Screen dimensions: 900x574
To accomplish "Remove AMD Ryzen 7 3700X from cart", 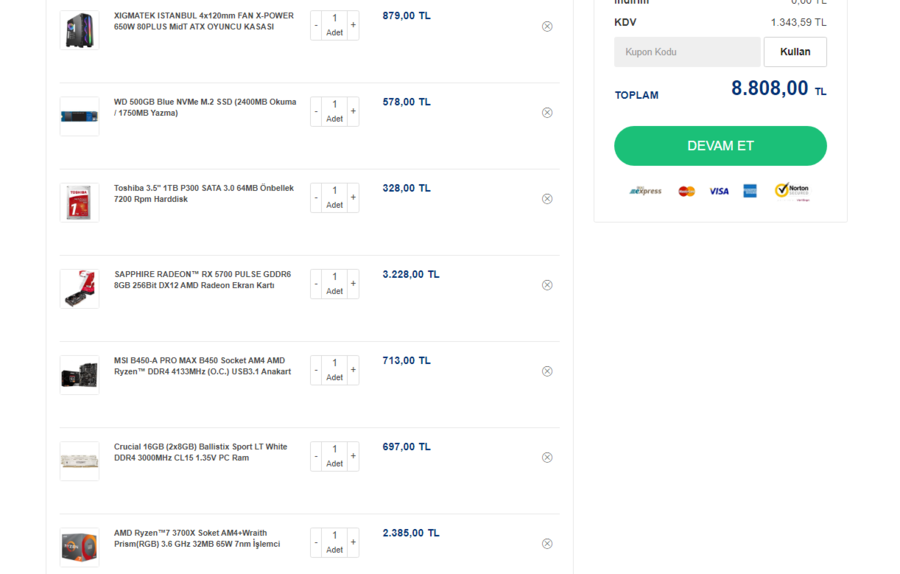I will click(547, 544).
